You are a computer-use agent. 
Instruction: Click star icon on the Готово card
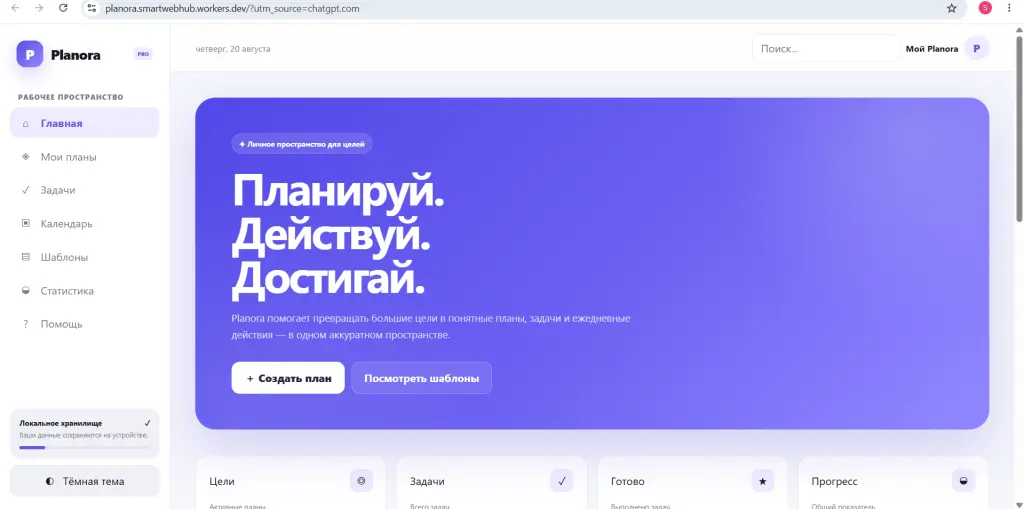763,481
